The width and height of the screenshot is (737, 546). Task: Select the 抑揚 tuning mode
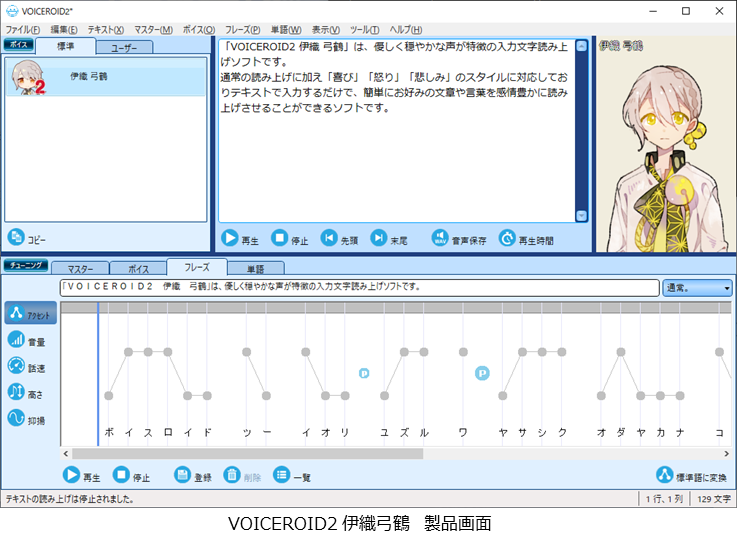[x=27, y=418]
